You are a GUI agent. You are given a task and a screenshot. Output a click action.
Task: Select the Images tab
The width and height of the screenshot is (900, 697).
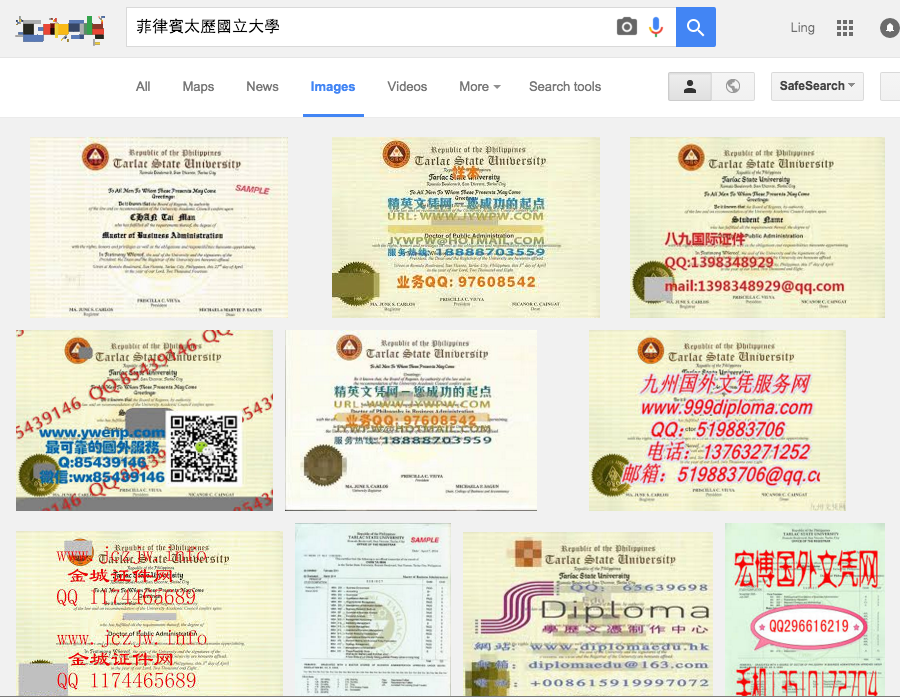[333, 87]
